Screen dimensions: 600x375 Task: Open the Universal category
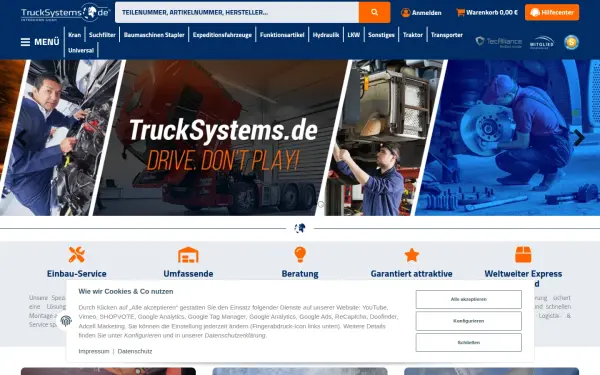point(81,50)
